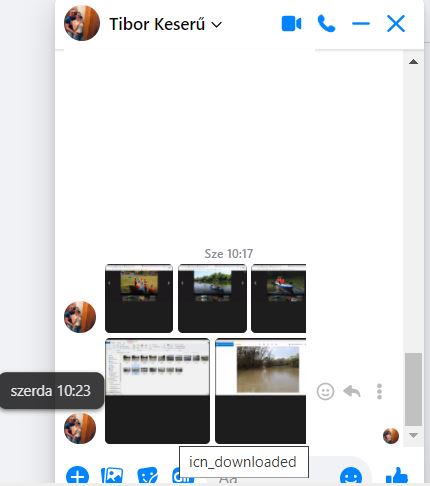Open Tibor Keserű's profile picture in header
The width and height of the screenshot is (430, 486).
82,23
